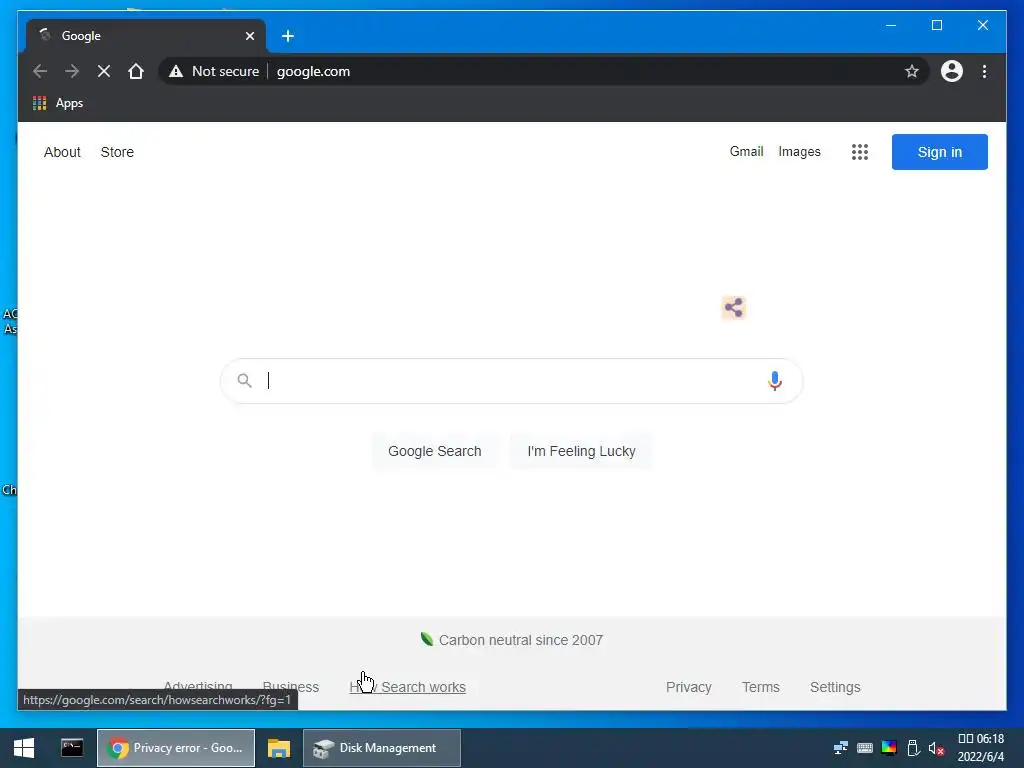Open the Images link
Image resolution: width=1024 pixels, height=768 pixels.
pos(799,152)
